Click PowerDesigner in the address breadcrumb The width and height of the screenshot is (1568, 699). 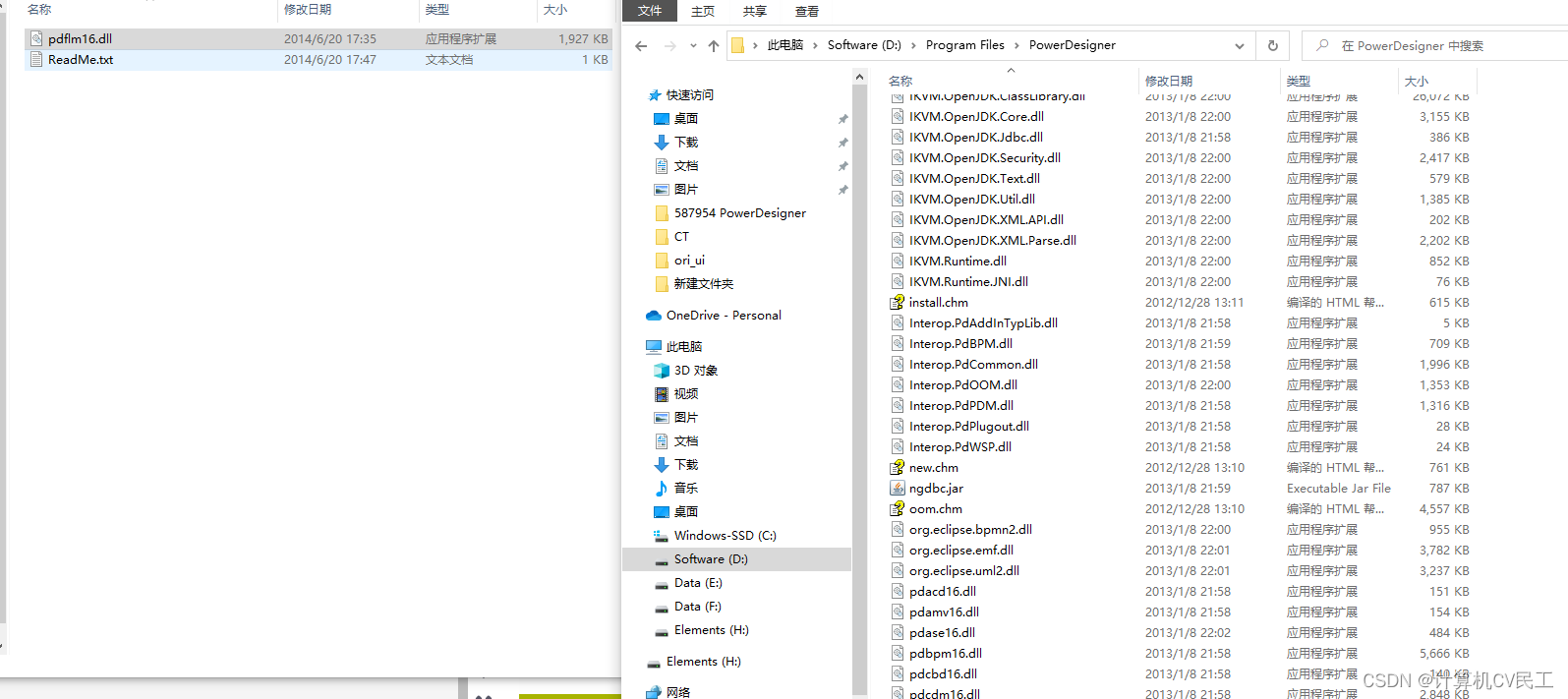pyautogui.click(x=1073, y=45)
